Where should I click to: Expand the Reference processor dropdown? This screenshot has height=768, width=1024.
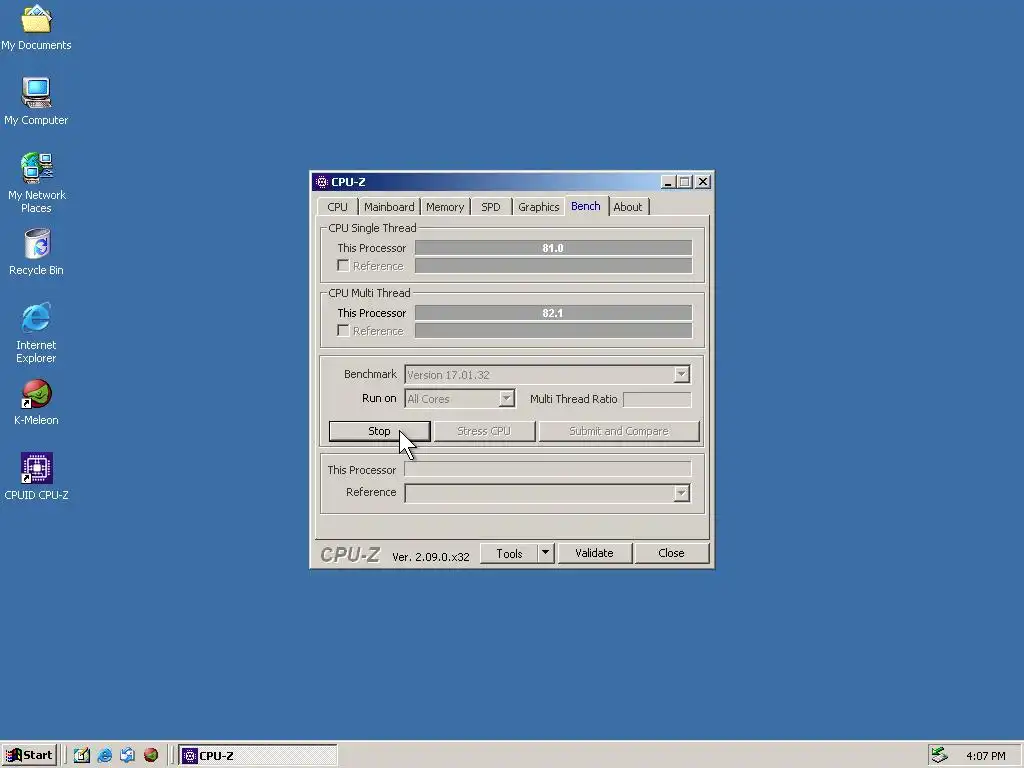681,493
